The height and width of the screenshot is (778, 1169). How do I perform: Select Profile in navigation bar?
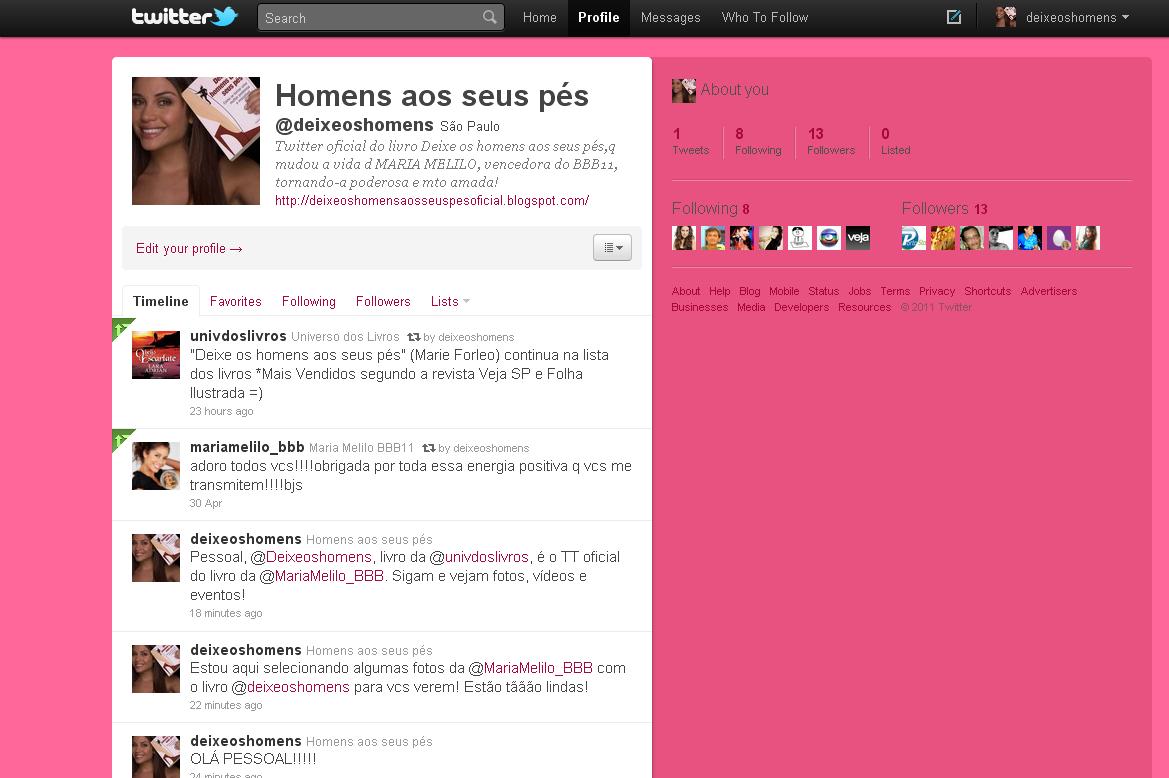599,17
